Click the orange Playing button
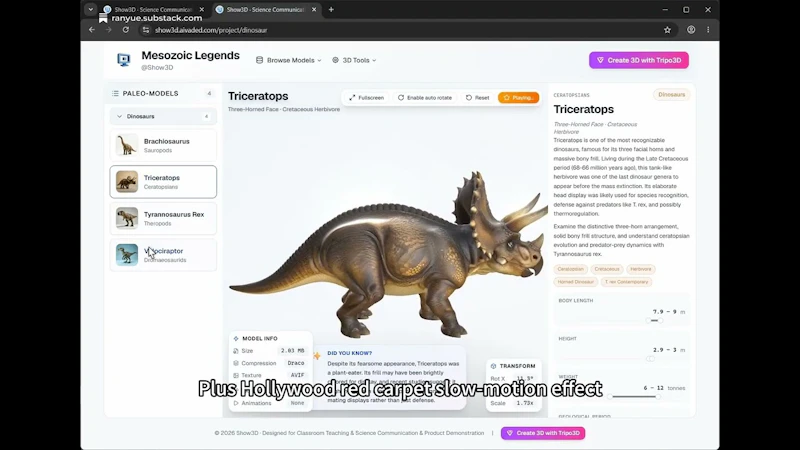Screen dimensions: 800x450 point(518,97)
